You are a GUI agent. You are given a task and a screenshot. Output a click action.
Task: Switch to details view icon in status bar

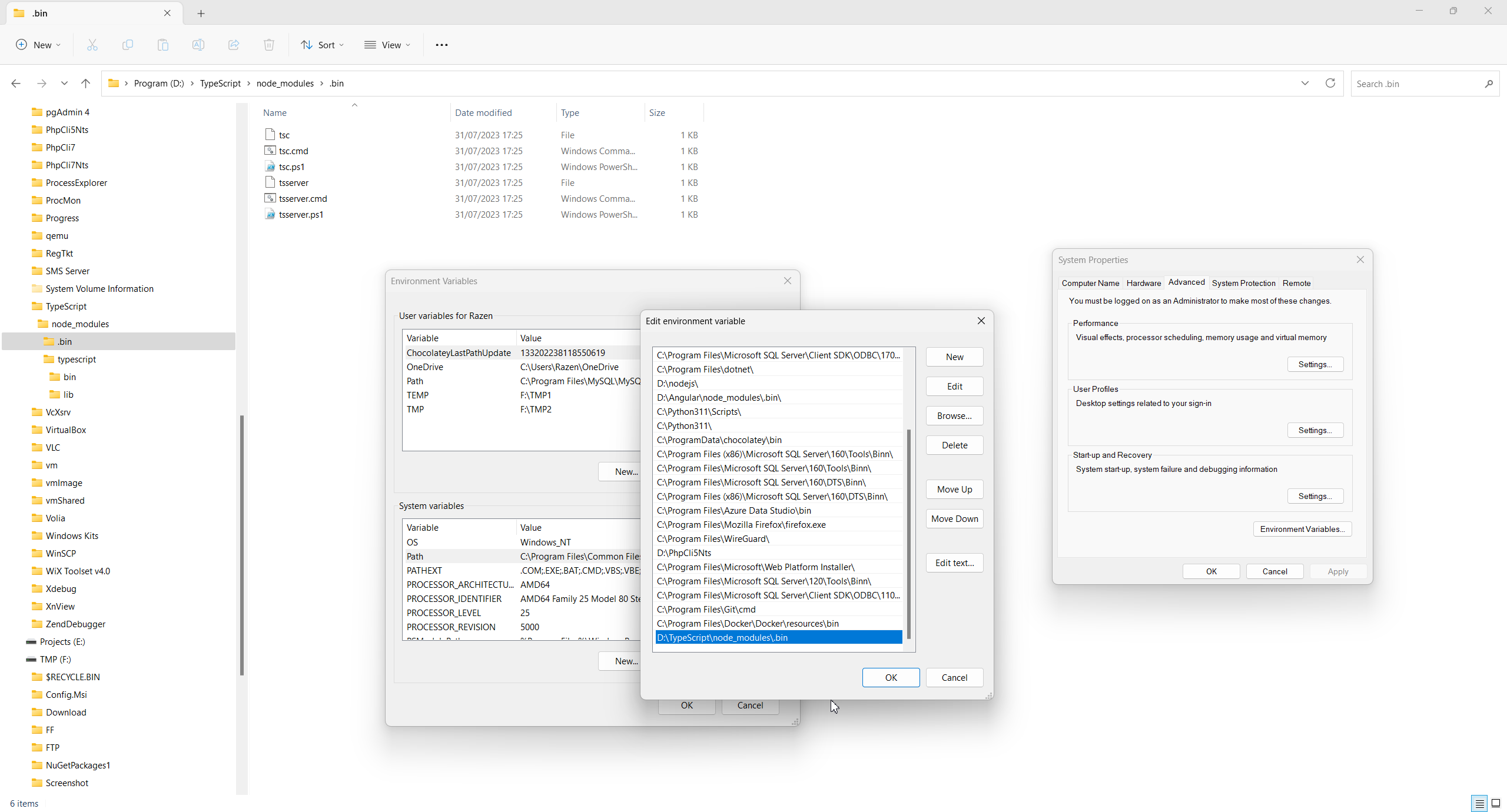coord(1480,803)
